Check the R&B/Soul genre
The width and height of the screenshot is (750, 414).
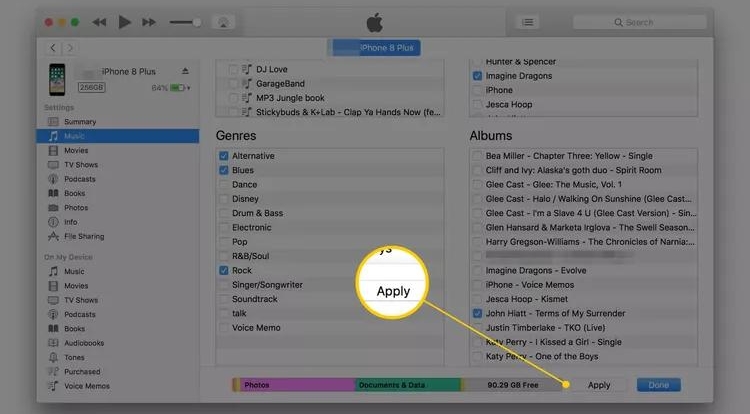click(223, 256)
